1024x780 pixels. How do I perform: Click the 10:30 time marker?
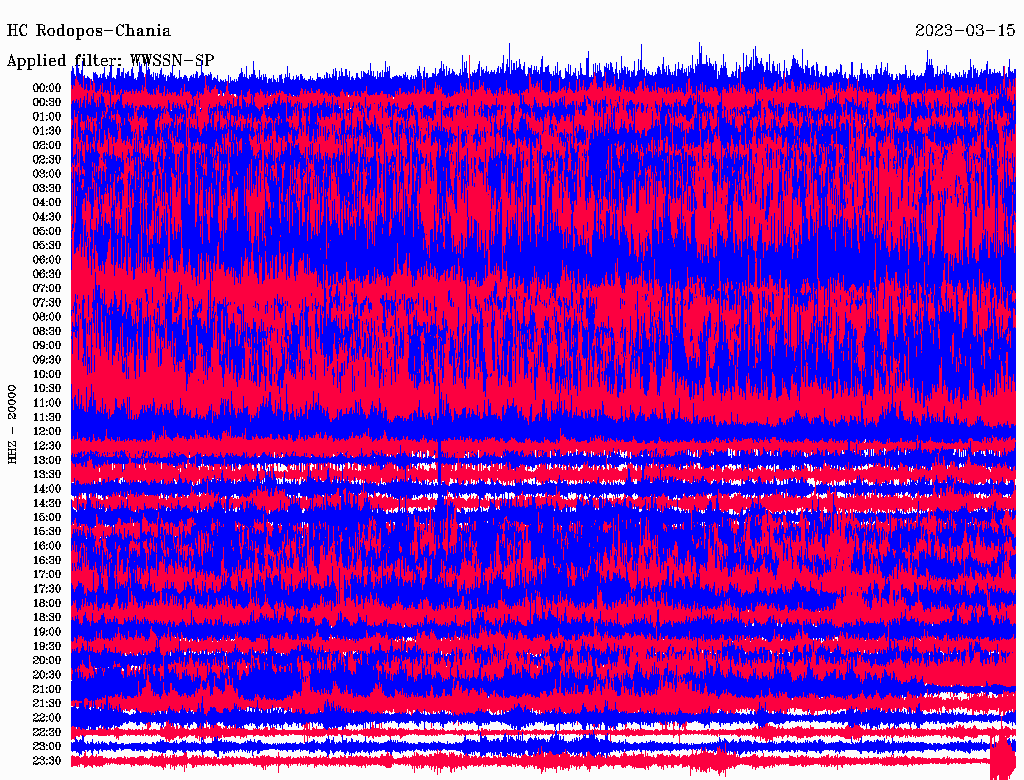(47, 388)
